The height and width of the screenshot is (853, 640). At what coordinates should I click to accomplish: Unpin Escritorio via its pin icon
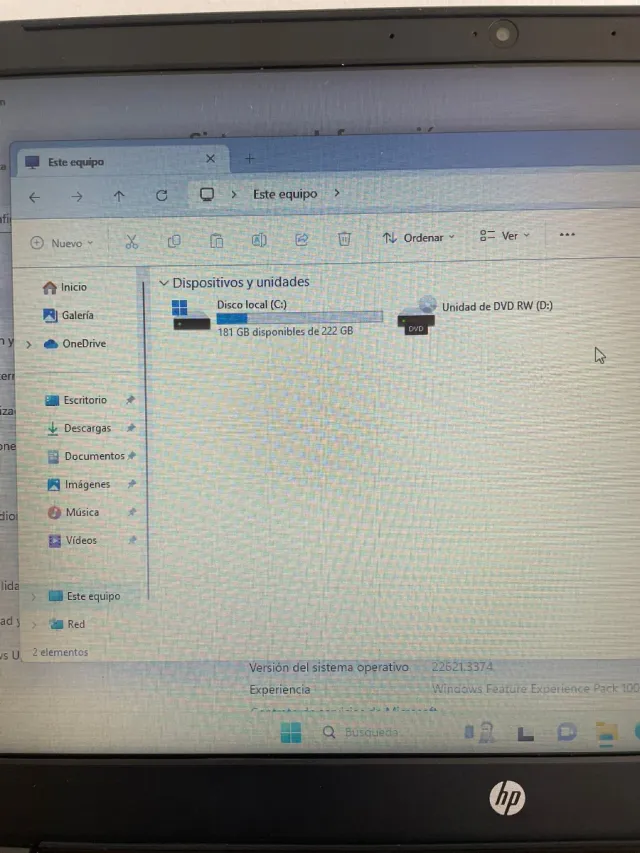click(x=130, y=400)
